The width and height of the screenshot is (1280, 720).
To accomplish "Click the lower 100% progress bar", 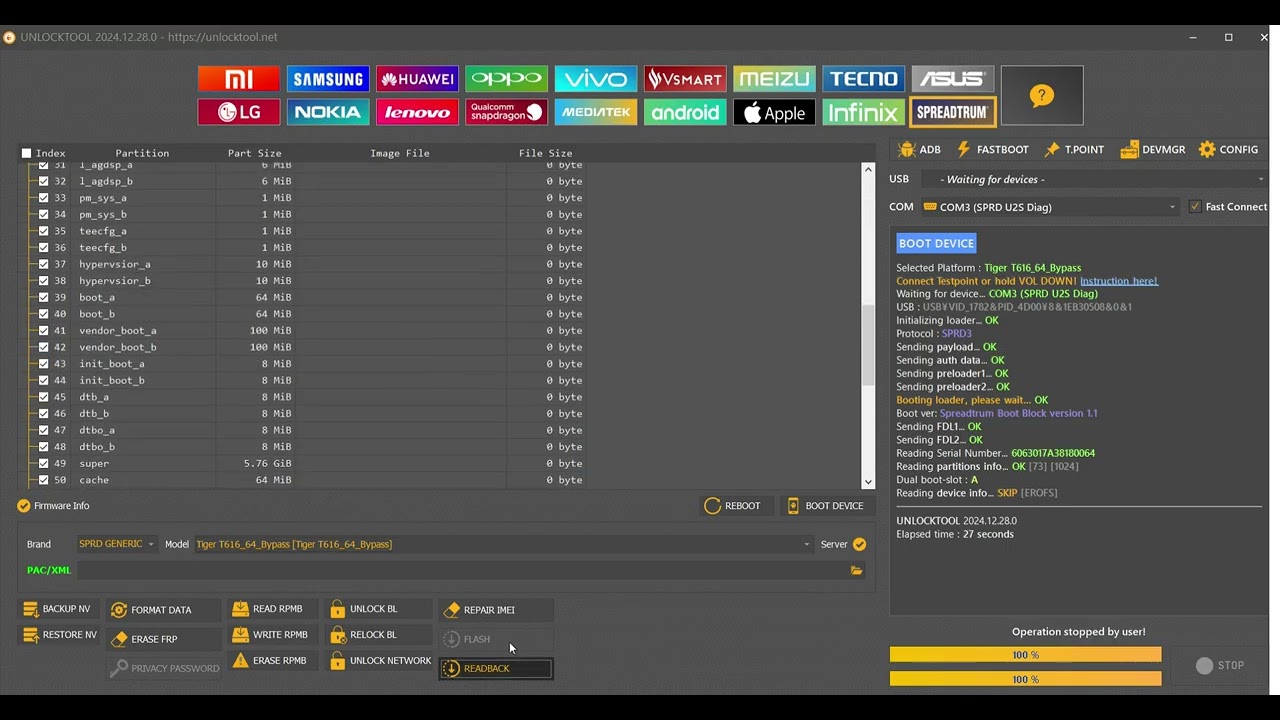I will [1025, 680].
